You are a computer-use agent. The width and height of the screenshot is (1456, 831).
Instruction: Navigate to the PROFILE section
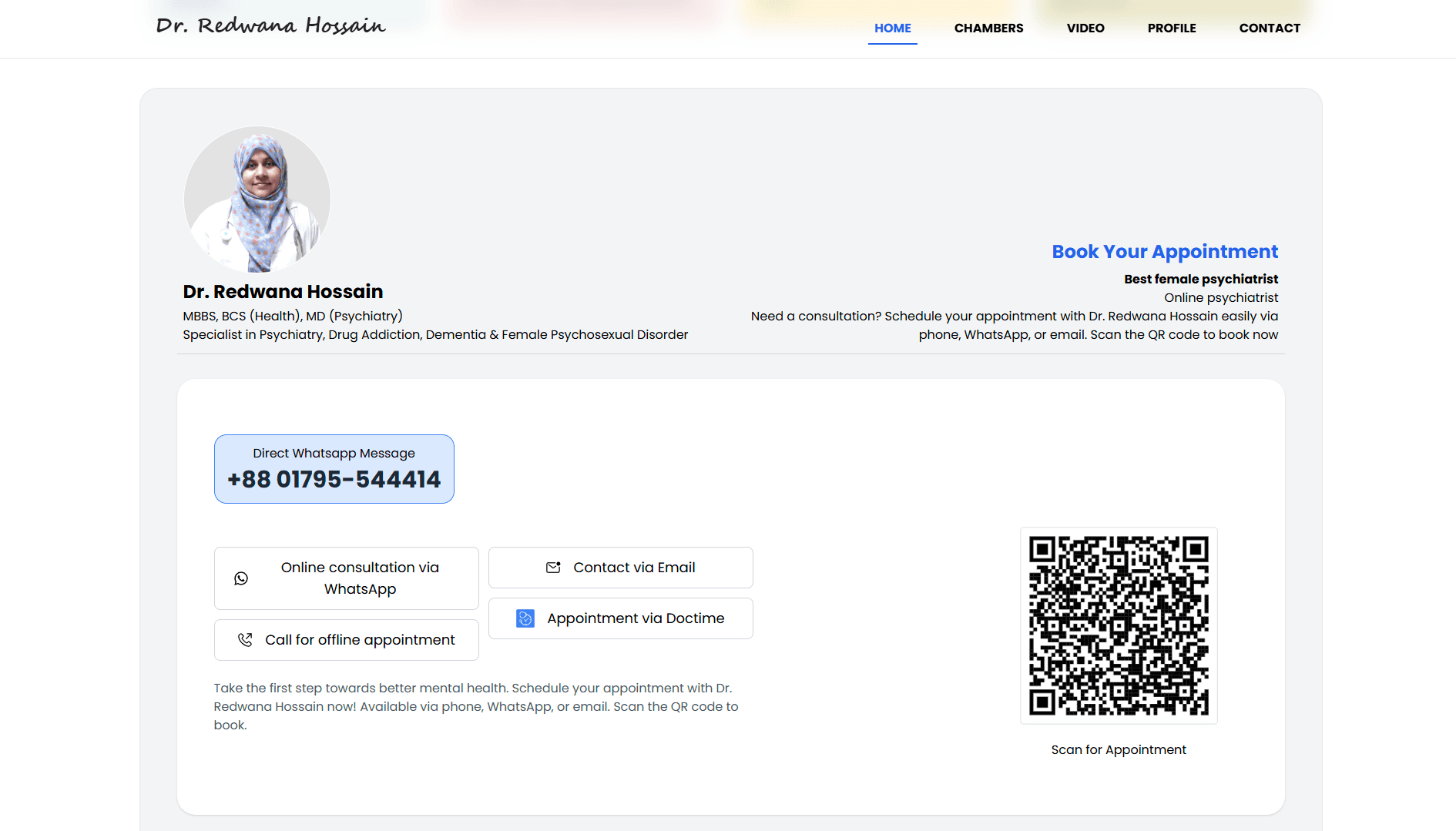click(1171, 28)
